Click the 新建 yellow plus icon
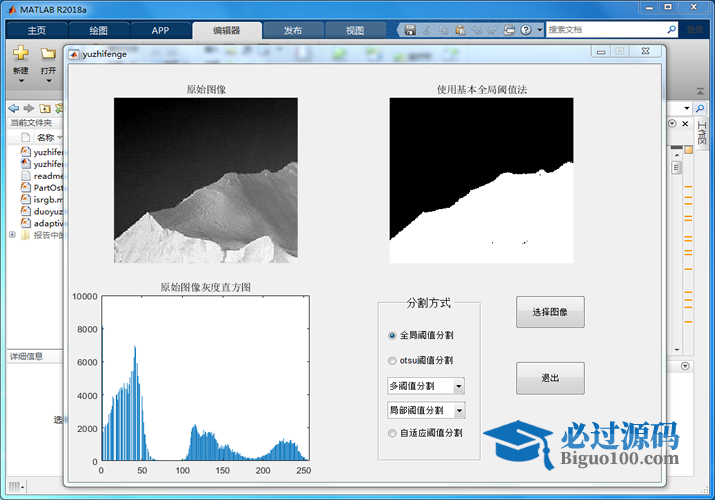 pyautogui.click(x=21, y=53)
